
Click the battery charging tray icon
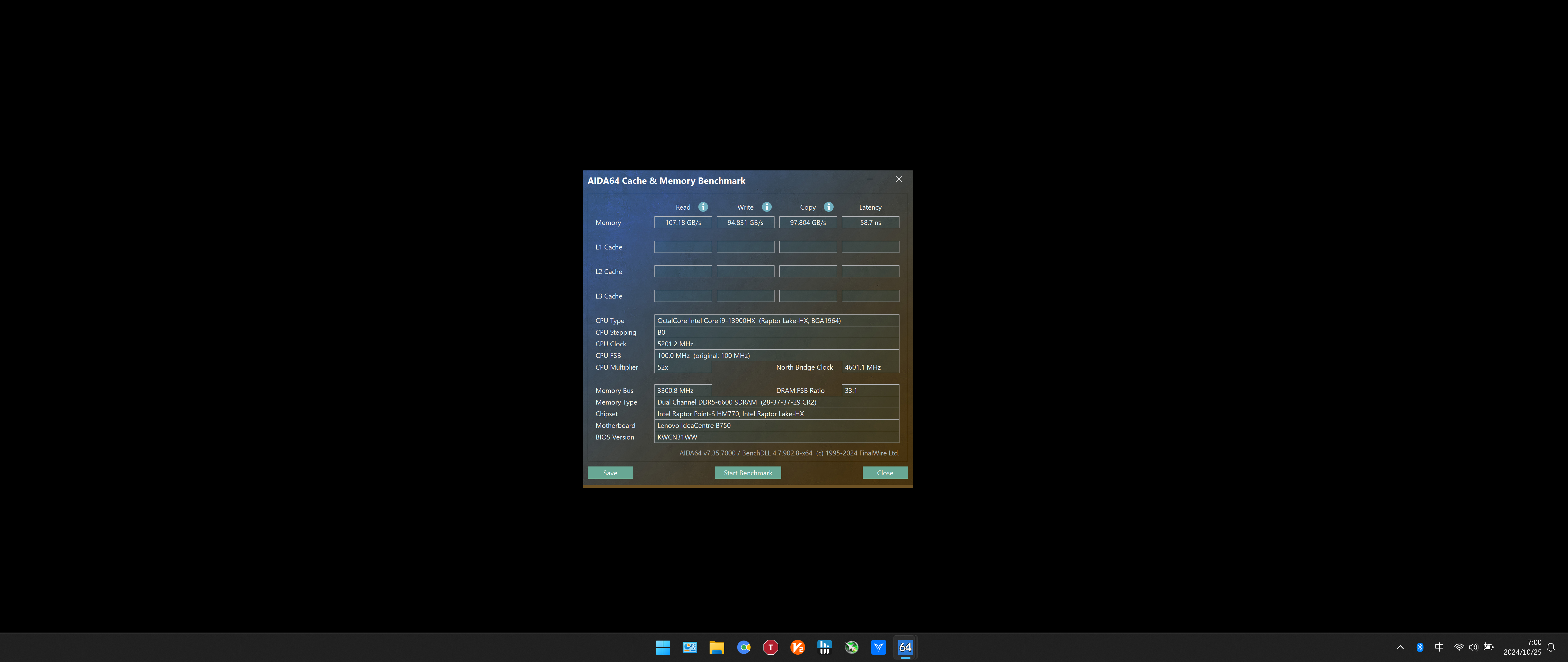point(1488,647)
